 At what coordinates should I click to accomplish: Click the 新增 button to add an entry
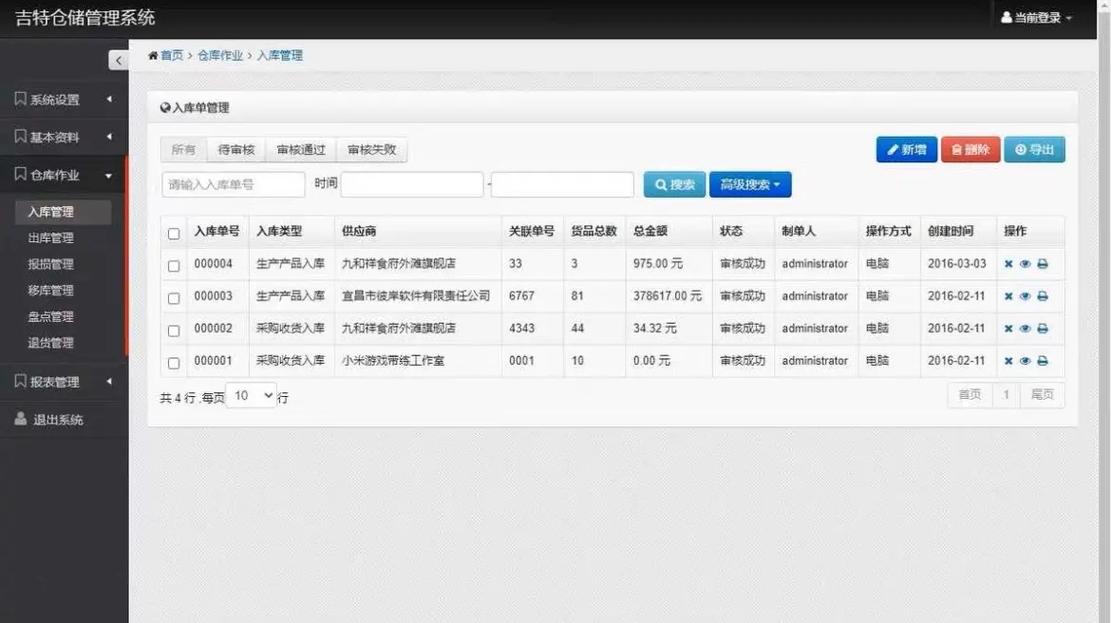(x=905, y=148)
